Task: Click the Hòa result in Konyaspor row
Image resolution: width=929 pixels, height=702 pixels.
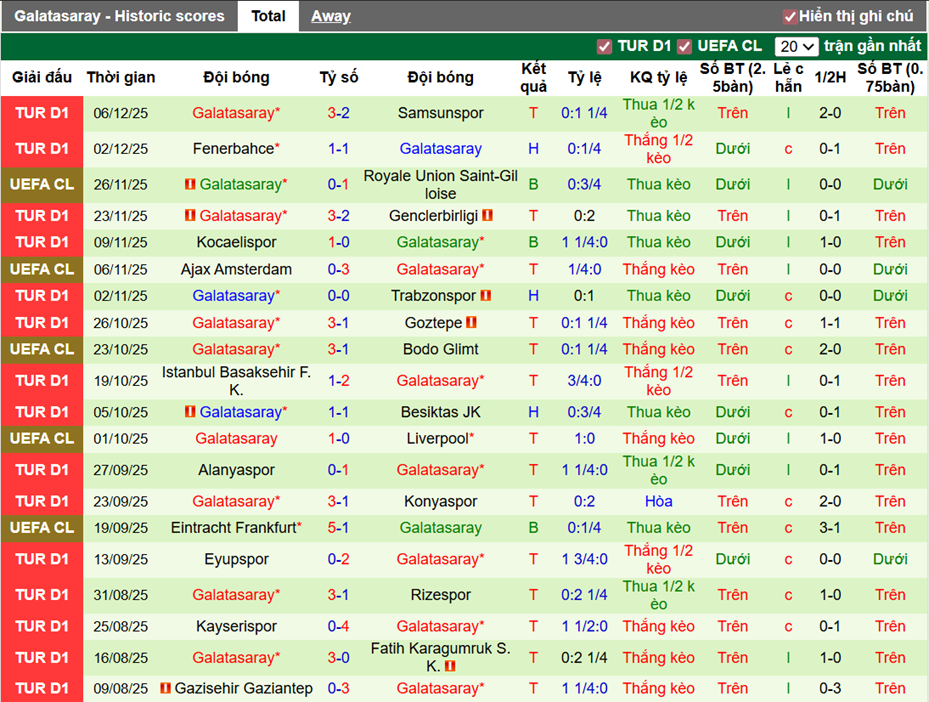Action: pos(658,501)
